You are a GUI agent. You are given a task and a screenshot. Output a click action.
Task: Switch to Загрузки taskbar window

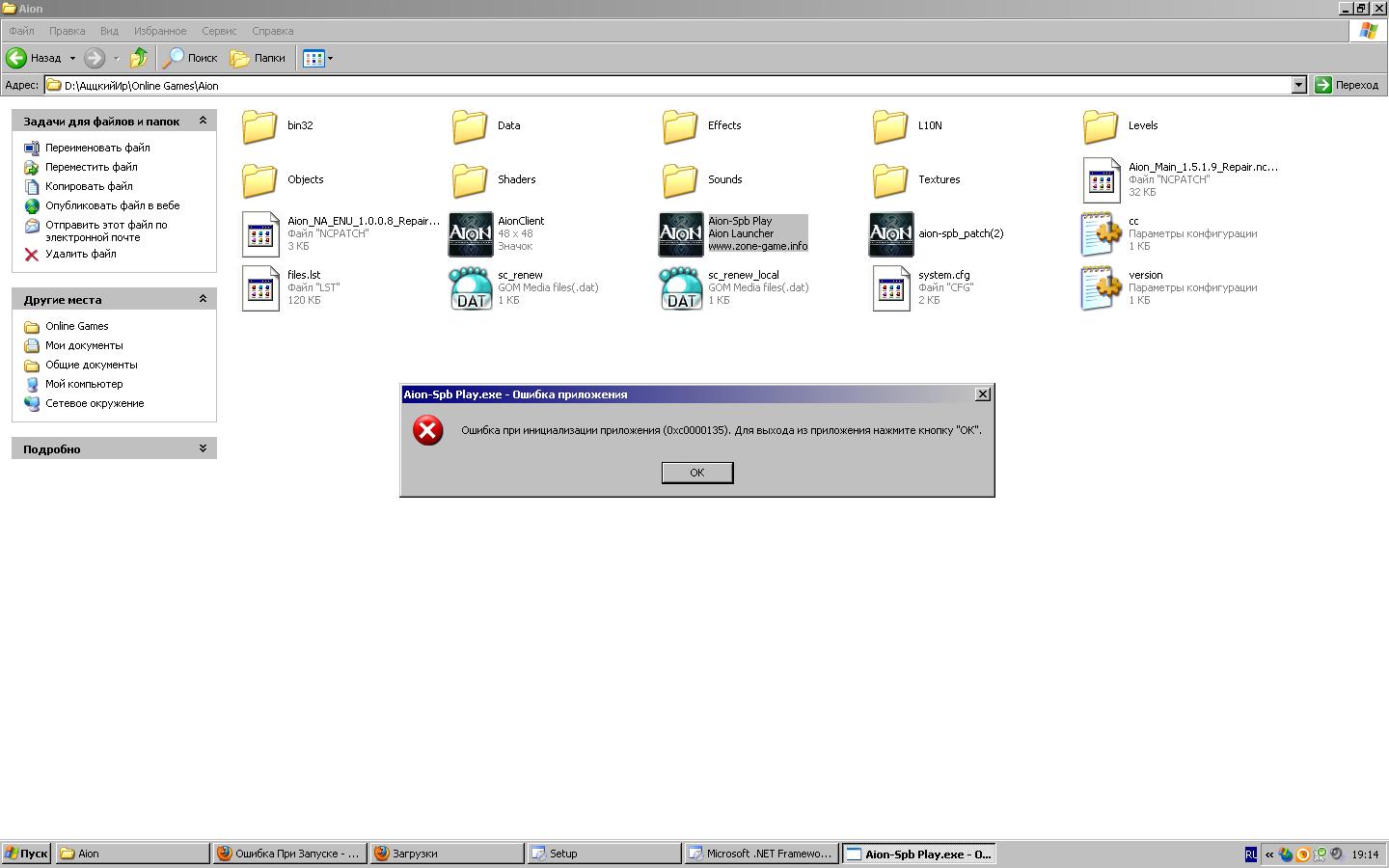click(447, 854)
